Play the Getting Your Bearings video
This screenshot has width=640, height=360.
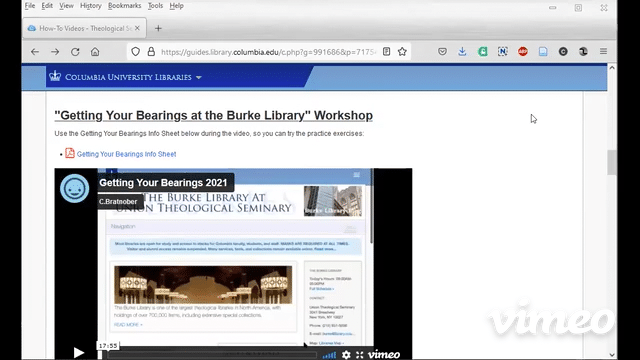pos(78,352)
